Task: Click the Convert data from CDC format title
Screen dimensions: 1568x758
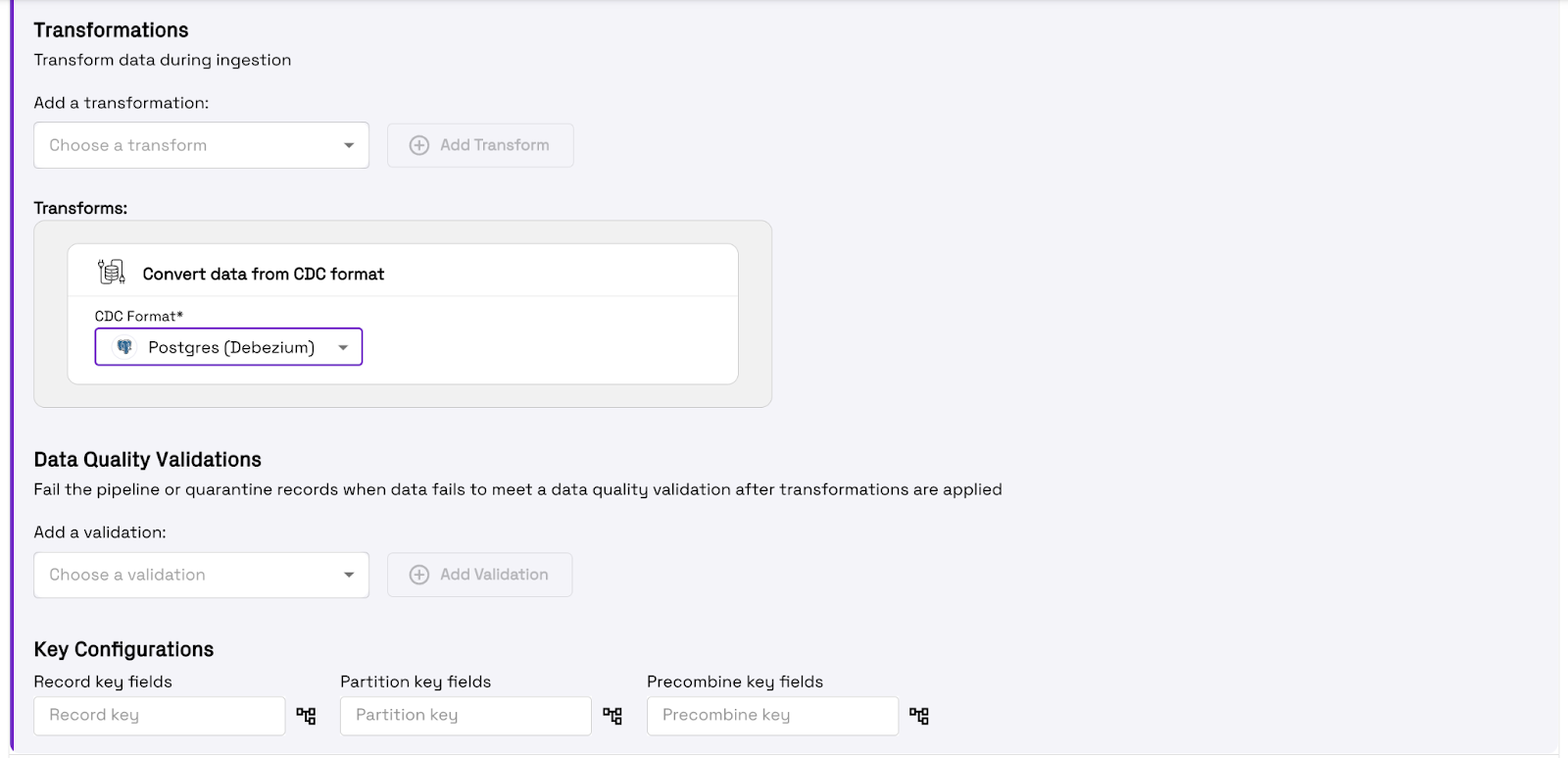Action: click(265, 273)
